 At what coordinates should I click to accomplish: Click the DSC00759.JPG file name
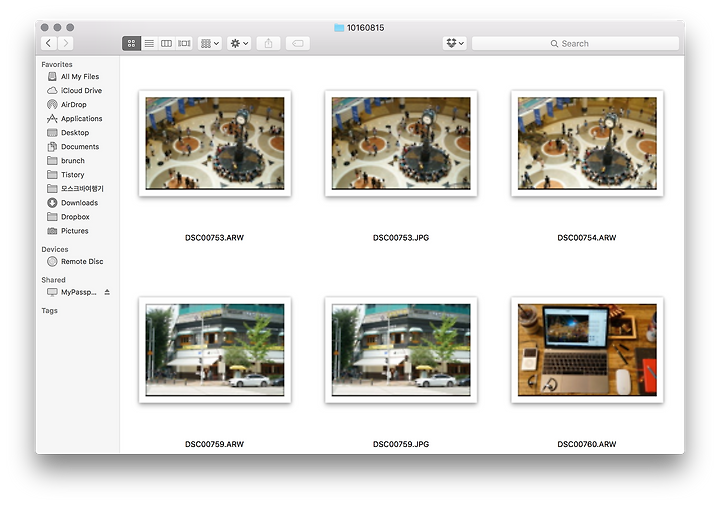point(401,444)
